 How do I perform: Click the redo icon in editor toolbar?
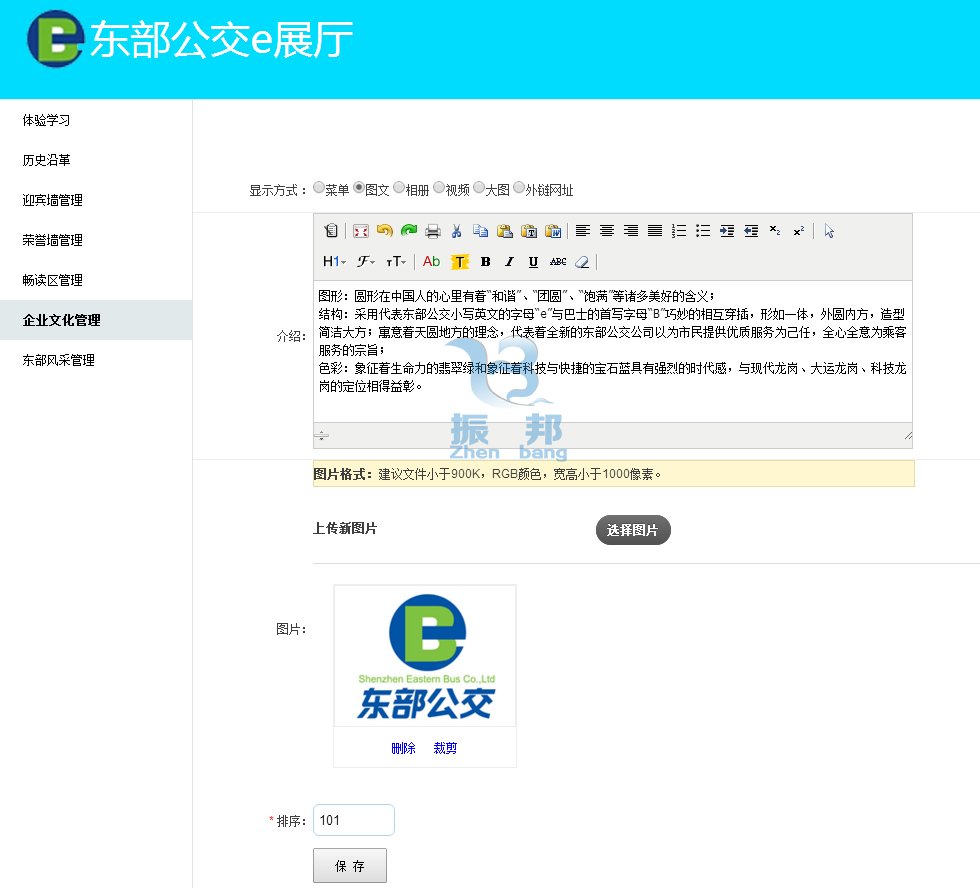click(x=408, y=231)
